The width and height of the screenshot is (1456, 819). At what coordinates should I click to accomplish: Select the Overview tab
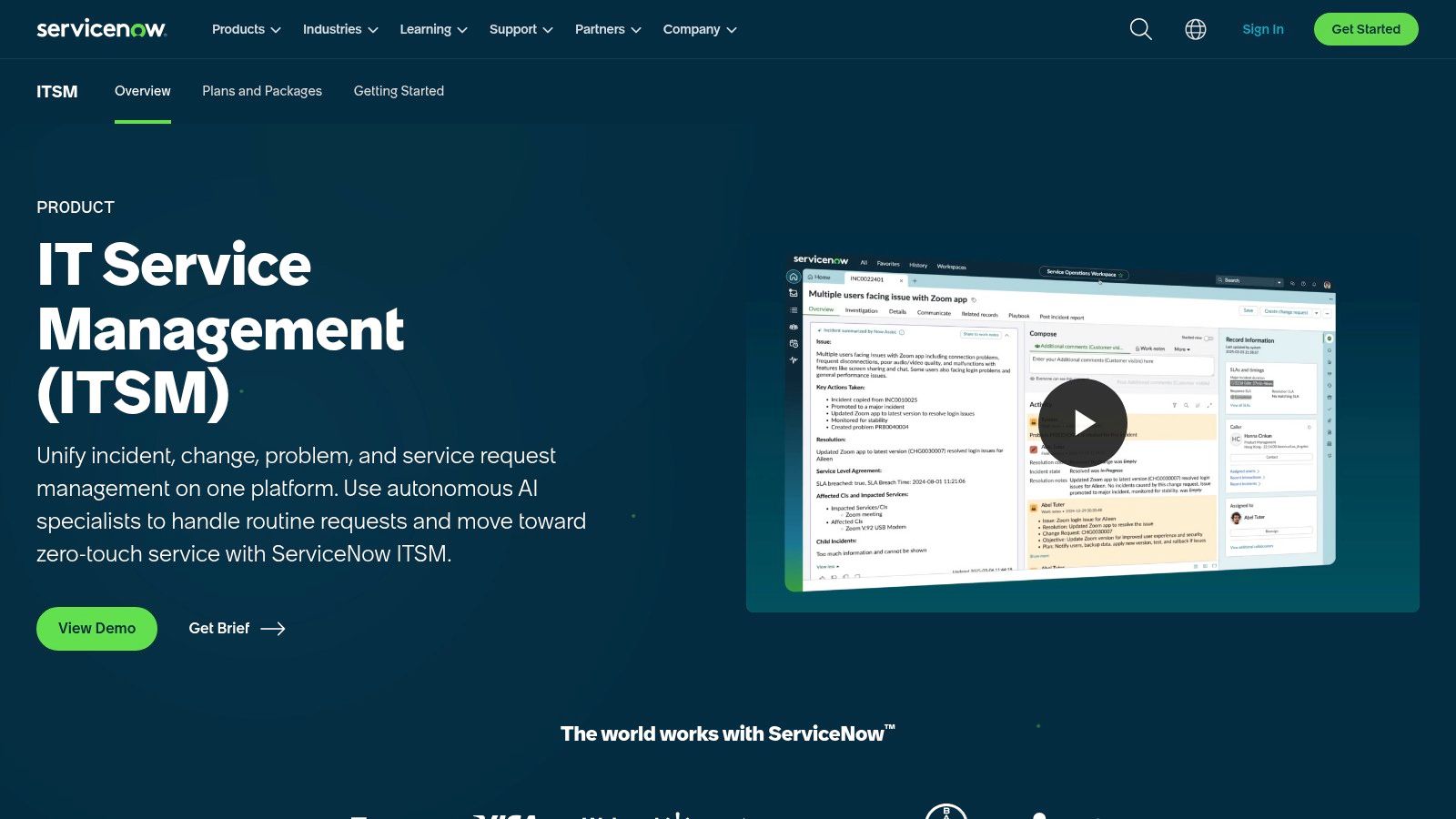(143, 91)
